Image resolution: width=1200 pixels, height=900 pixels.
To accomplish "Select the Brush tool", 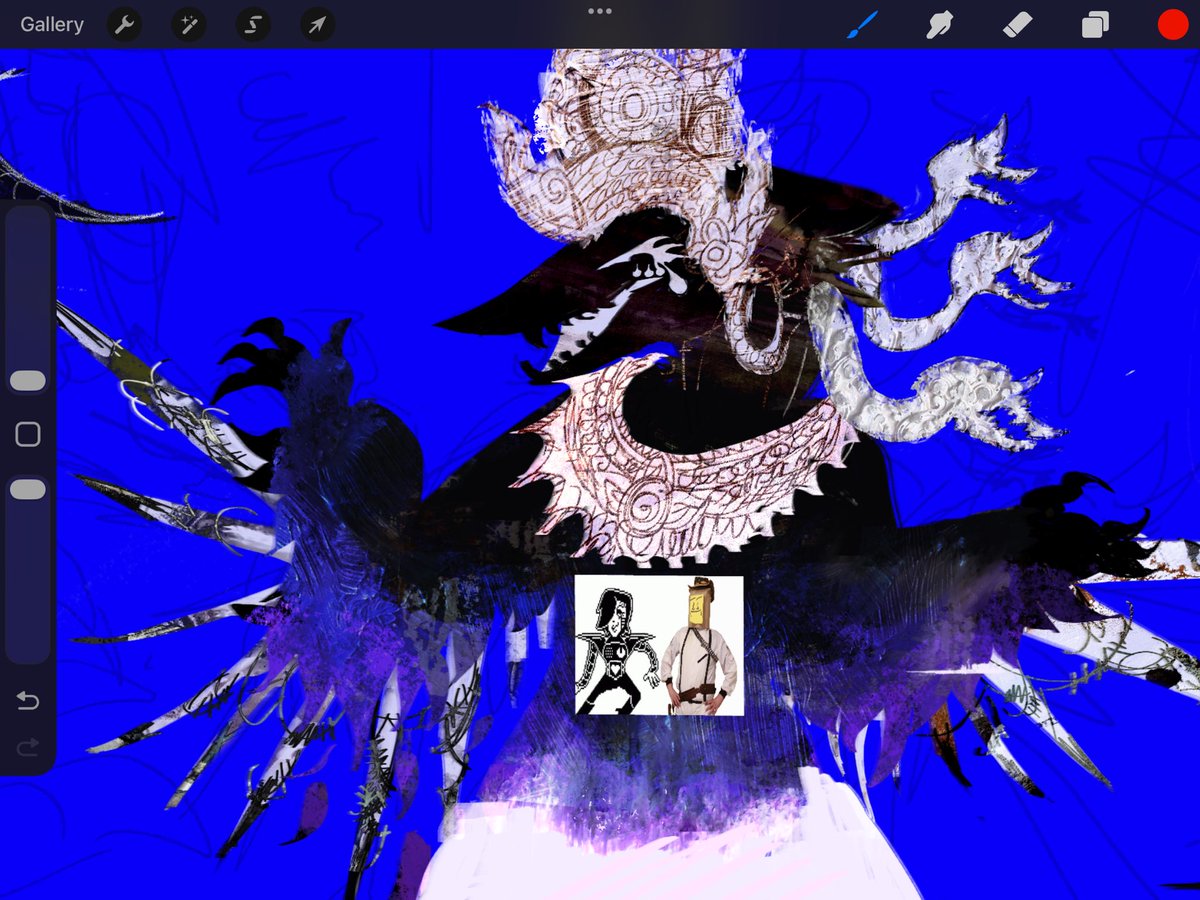I will point(862,25).
